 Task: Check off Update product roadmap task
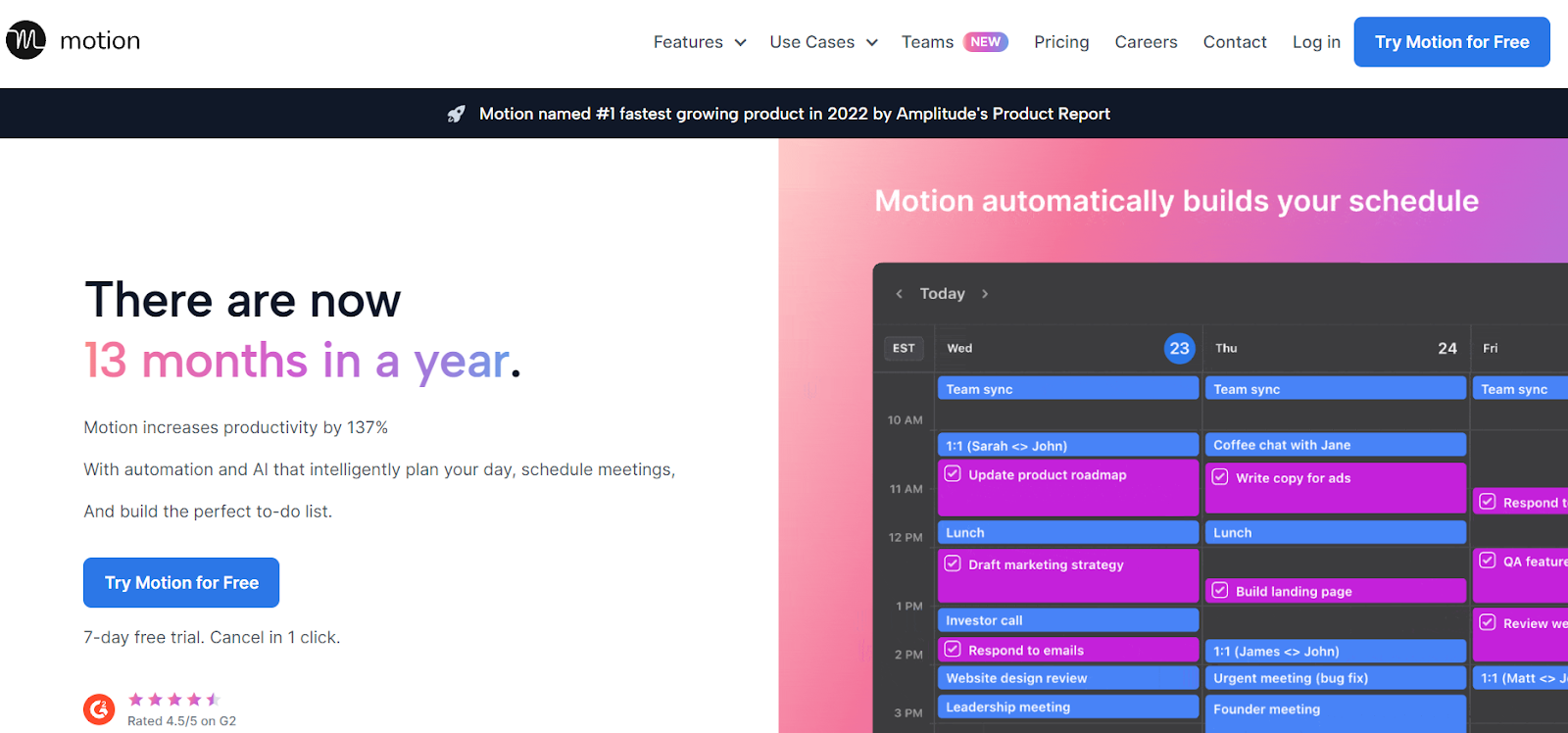pos(953,473)
